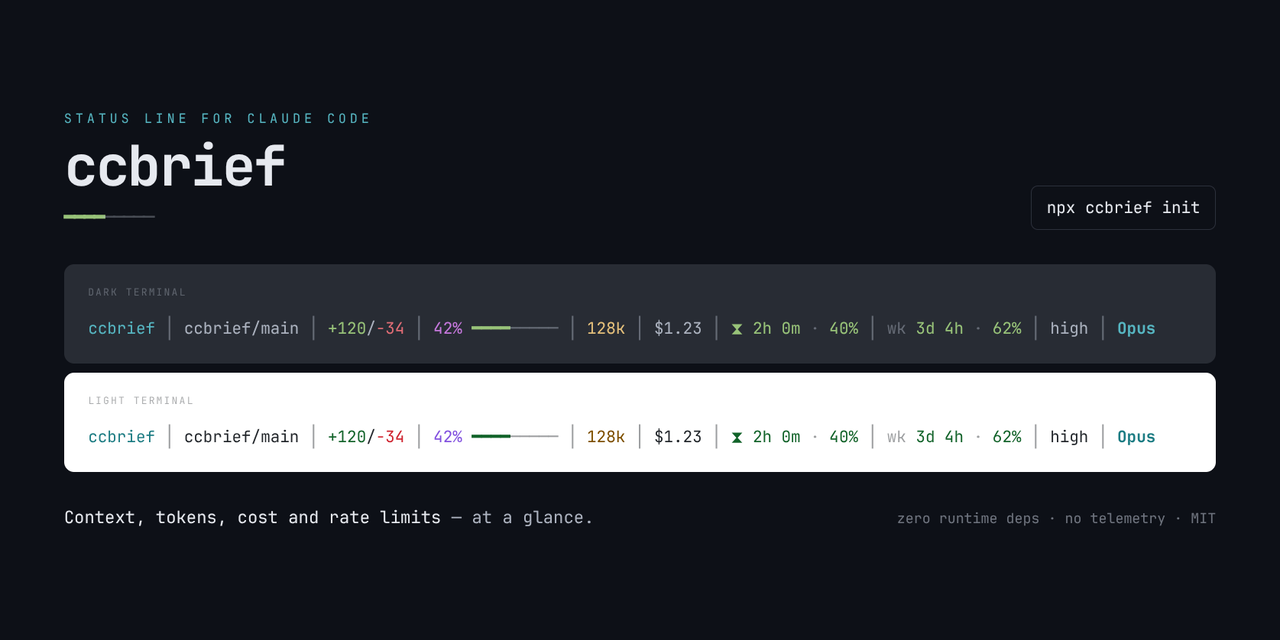The height and width of the screenshot is (640, 1280).
Task: Click the 40% rate limit in dark terminal
Action: click(x=844, y=328)
